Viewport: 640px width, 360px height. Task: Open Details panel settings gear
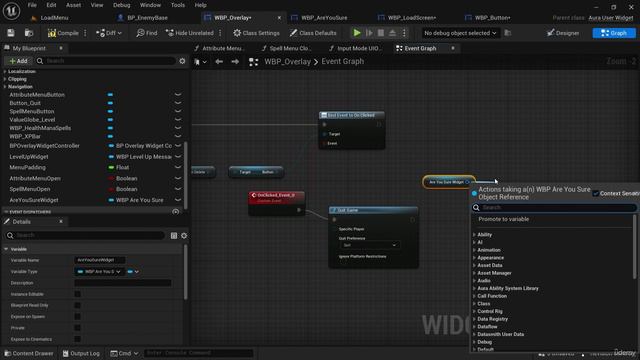(x=184, y=236)
